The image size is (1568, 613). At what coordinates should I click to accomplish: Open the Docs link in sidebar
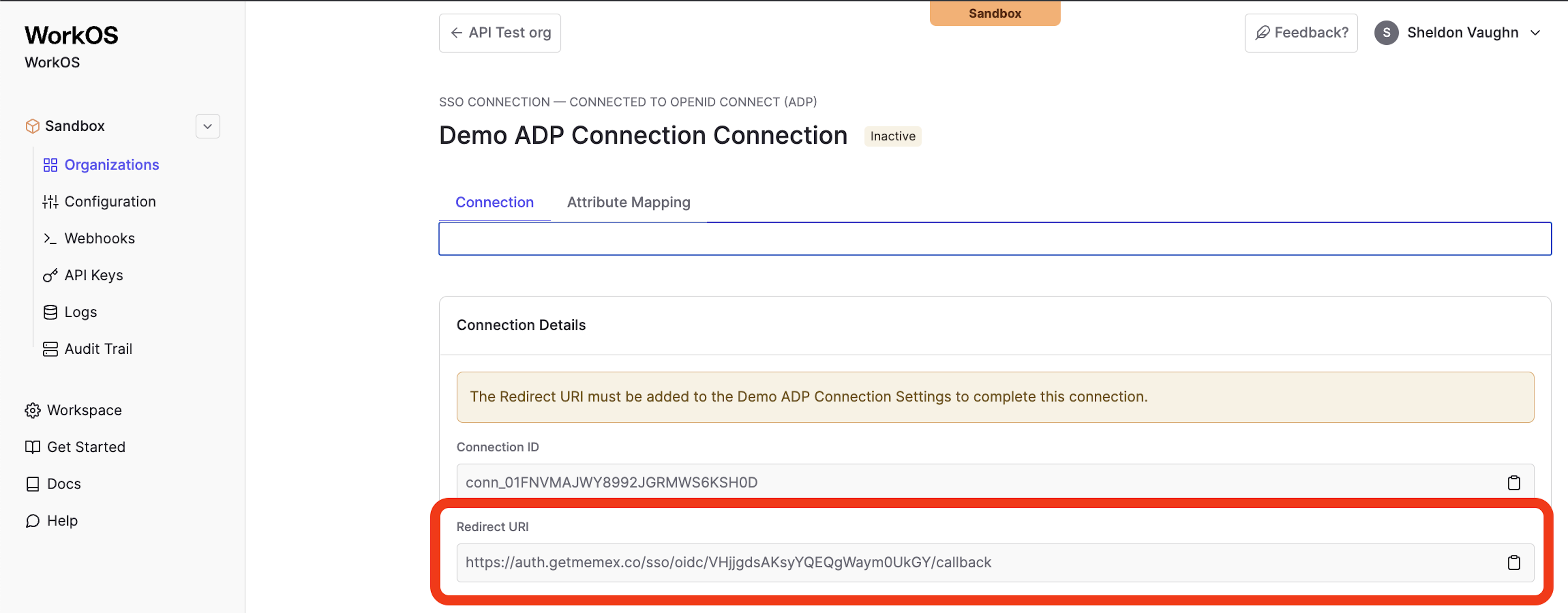(x=63, y=484)
